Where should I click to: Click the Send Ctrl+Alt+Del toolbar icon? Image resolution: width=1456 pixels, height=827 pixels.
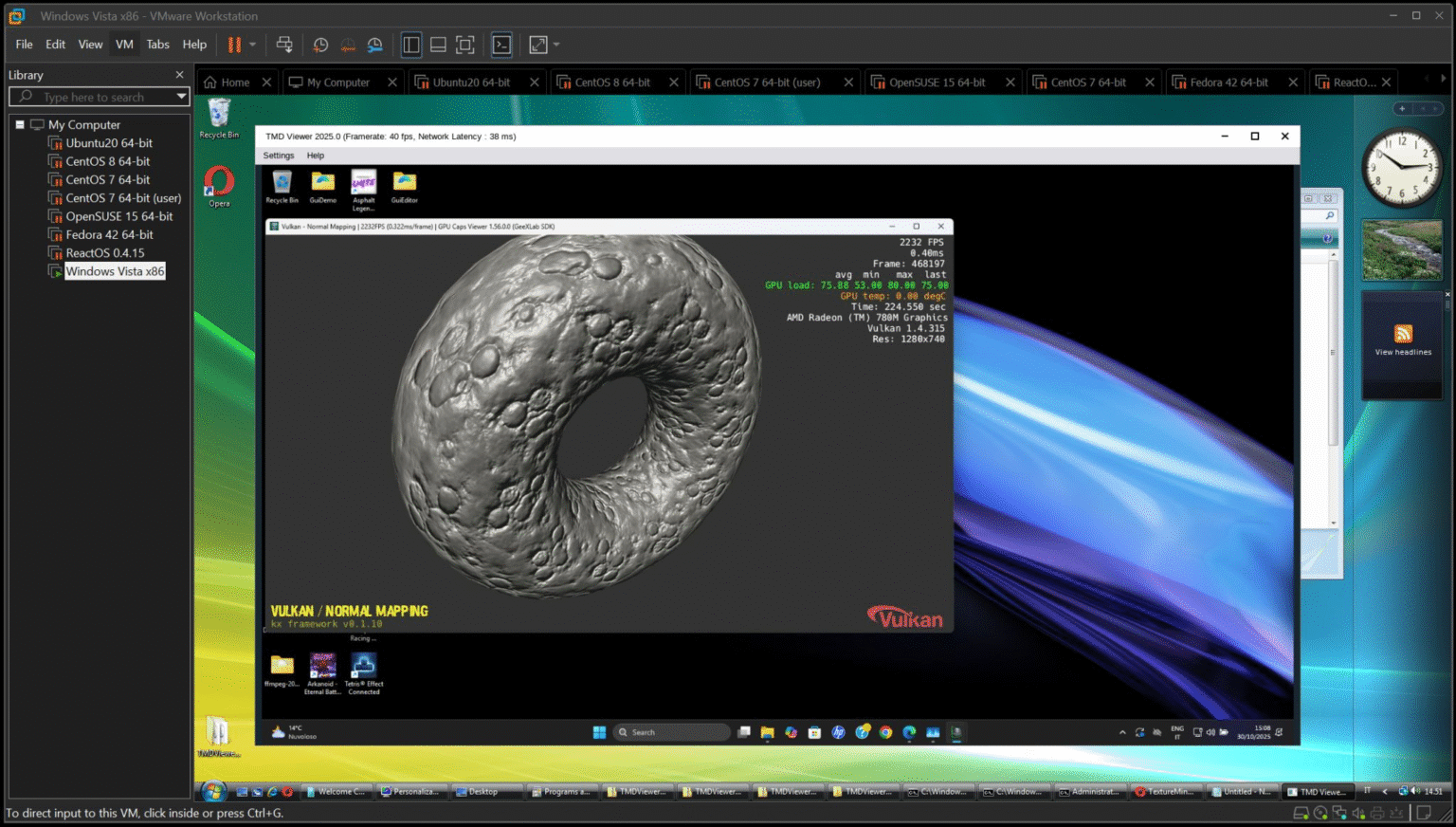point(284,45)
